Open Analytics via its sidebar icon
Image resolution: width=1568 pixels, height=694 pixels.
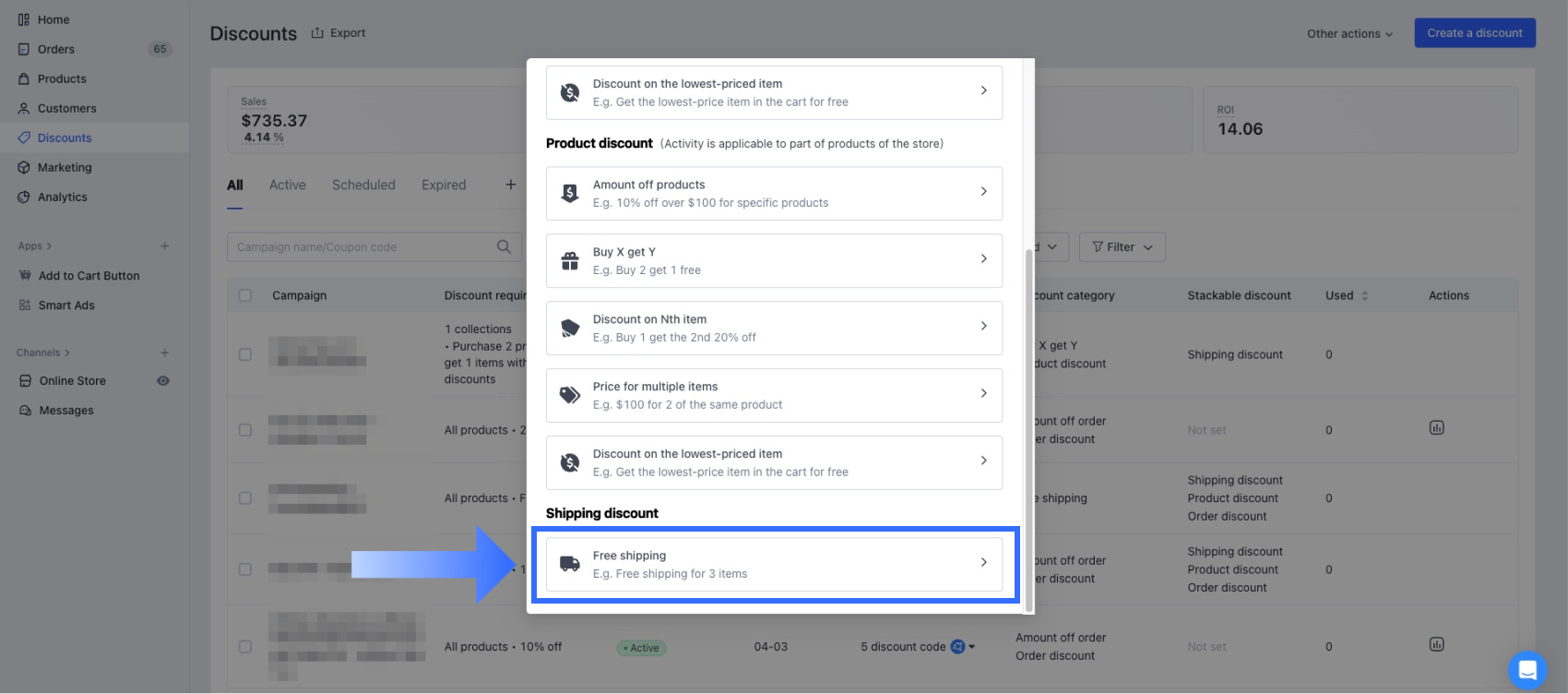point(24,197)
